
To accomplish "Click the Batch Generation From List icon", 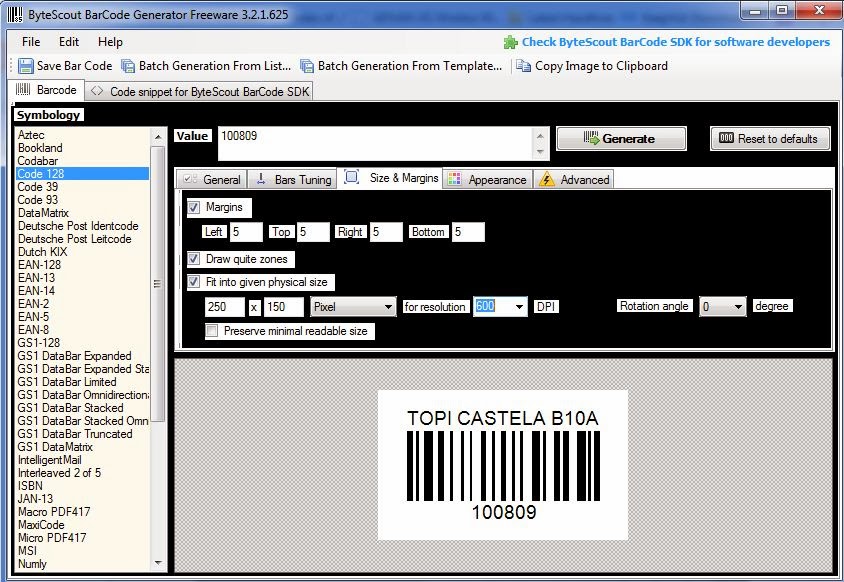I will click(128, 66).
